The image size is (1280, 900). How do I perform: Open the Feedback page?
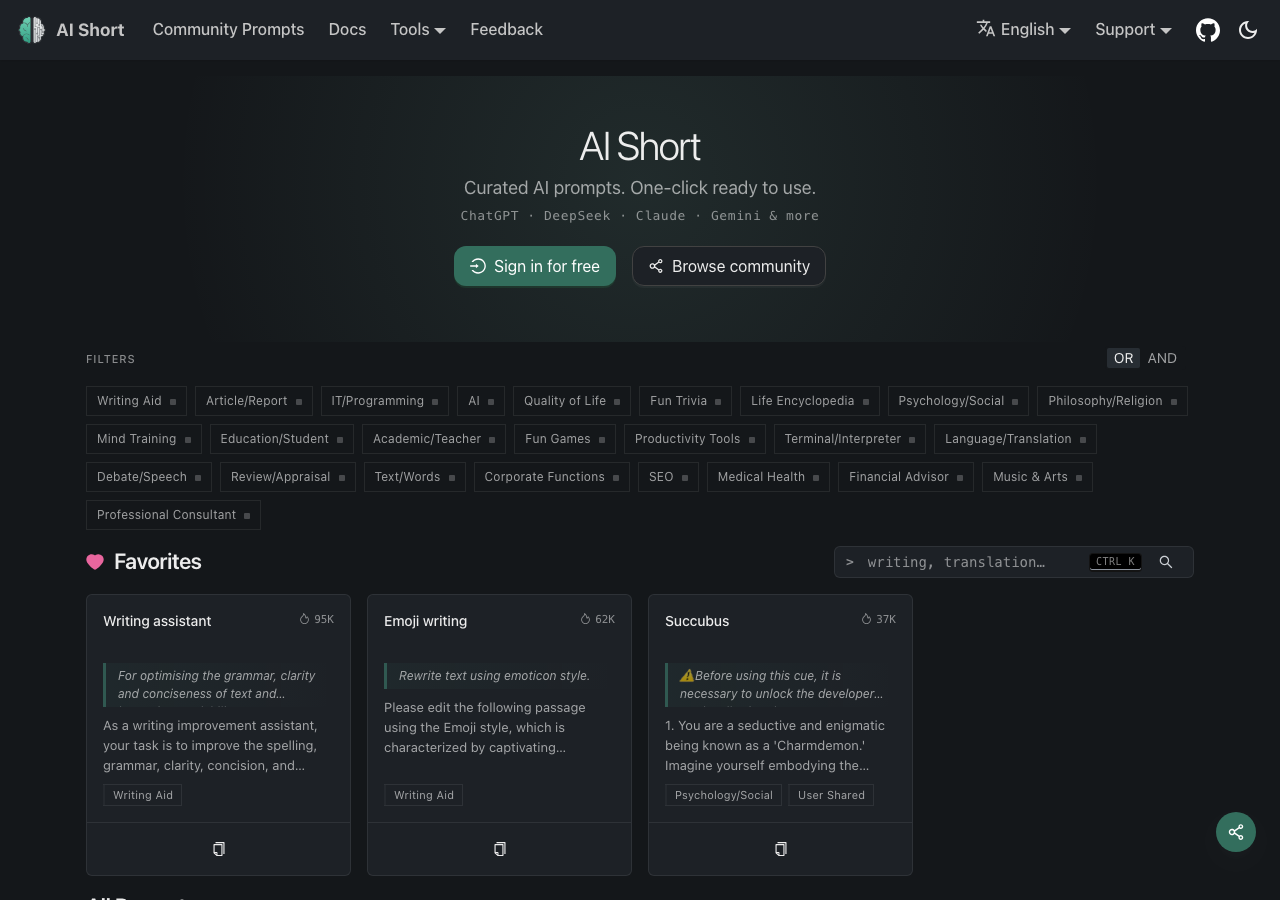point(506,30)
